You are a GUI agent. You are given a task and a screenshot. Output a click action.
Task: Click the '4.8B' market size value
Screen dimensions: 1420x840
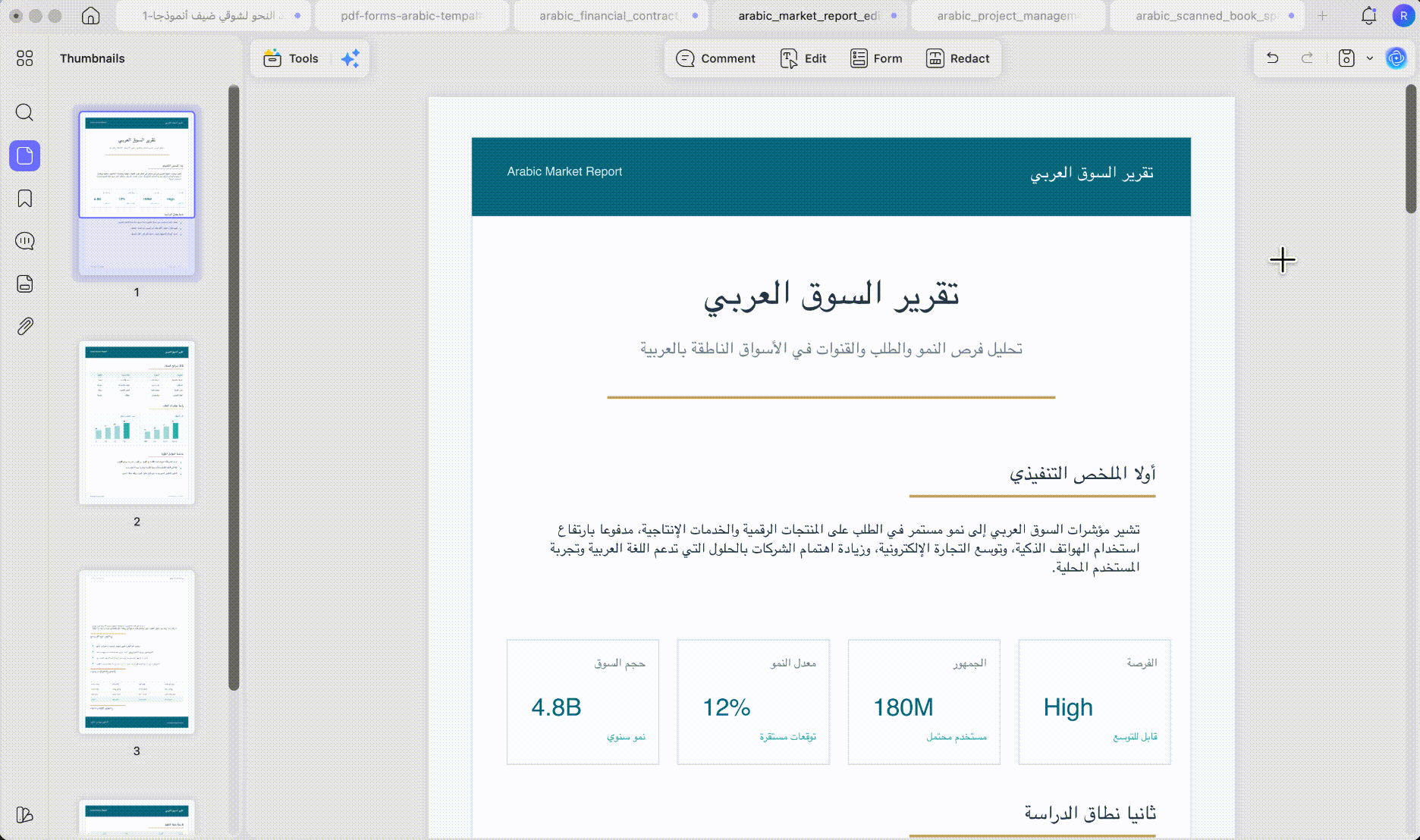pyautogui.click(x=556, y=707)
